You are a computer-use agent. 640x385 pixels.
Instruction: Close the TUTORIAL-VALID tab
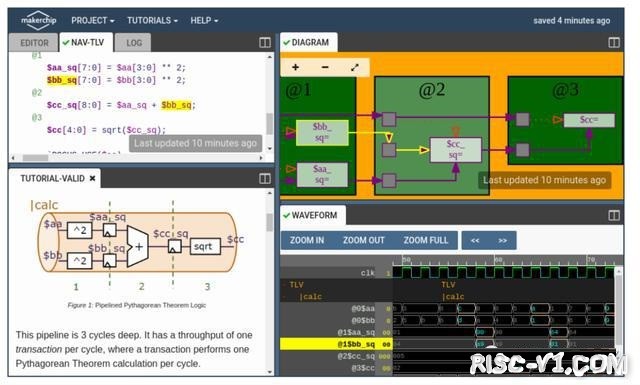(93, 178)
